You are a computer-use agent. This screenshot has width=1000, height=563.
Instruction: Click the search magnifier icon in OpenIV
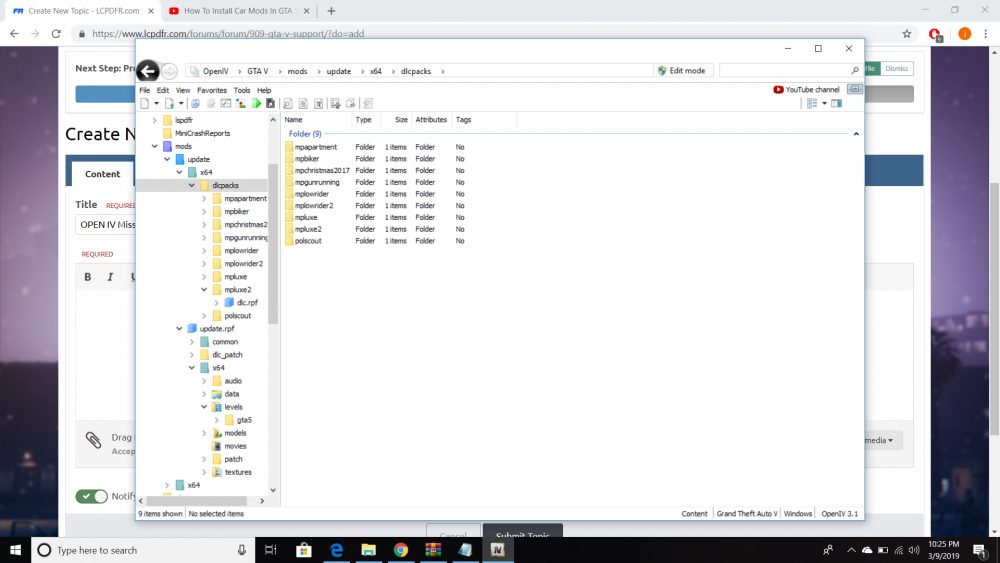(855, 71)
